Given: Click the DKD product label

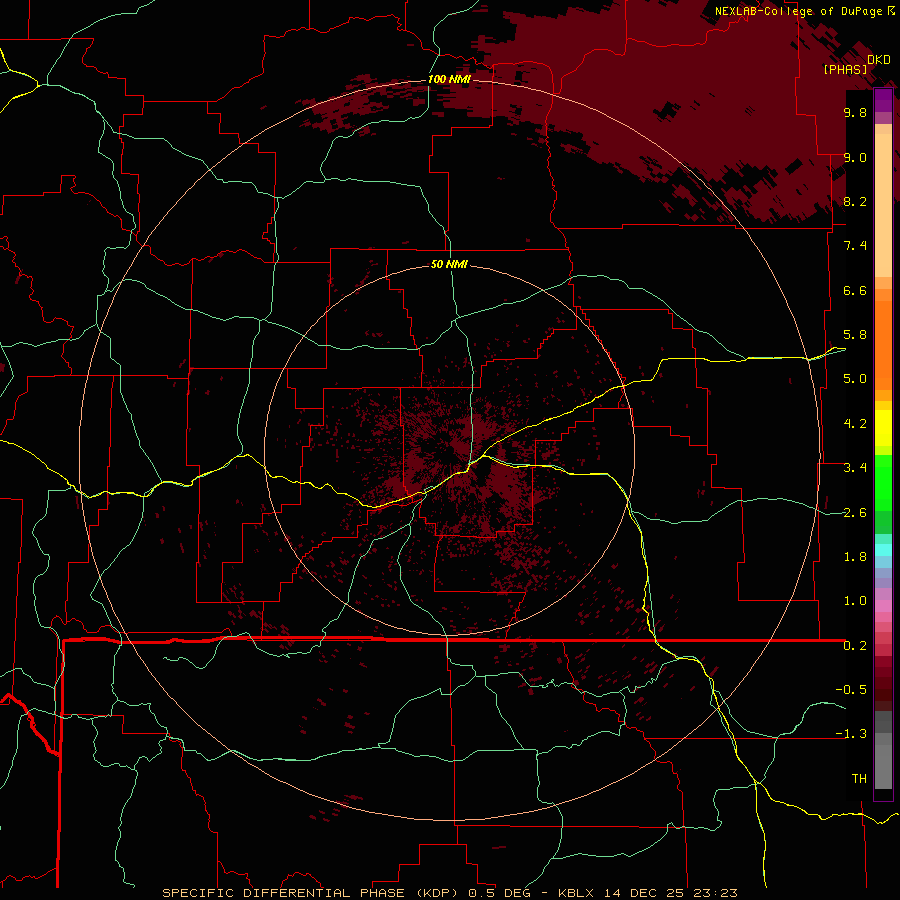Looking at the screenshot, I should tap(879, 60).
